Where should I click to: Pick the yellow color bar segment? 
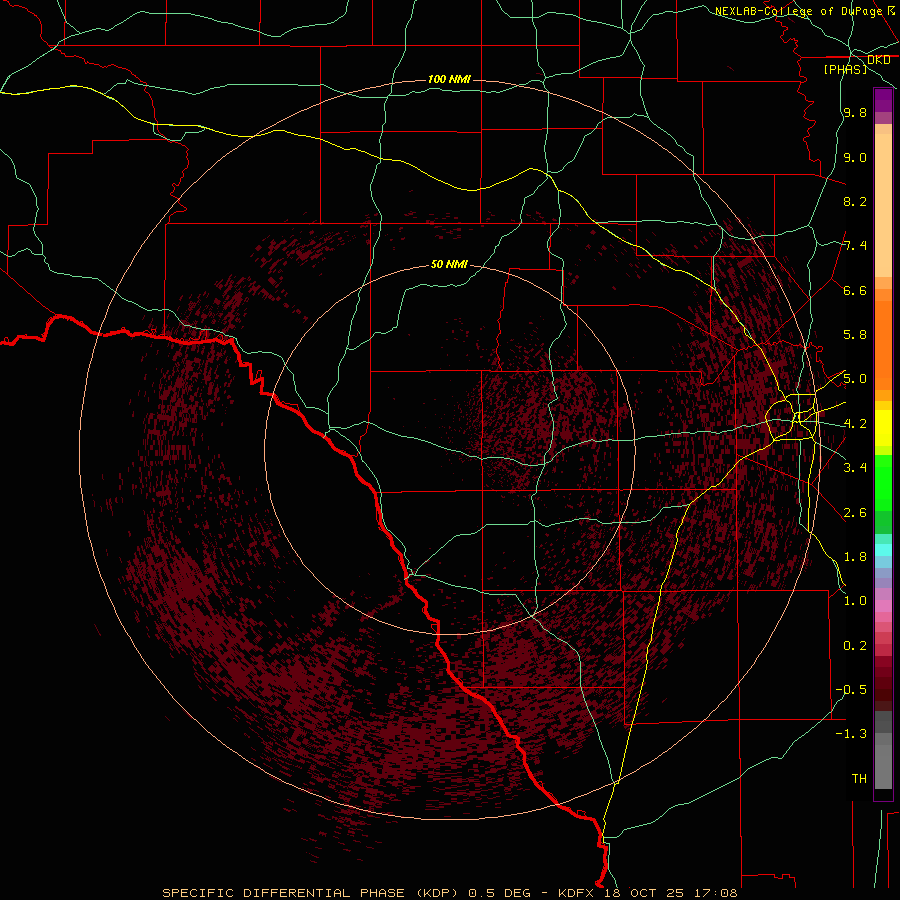click(883, 428)
